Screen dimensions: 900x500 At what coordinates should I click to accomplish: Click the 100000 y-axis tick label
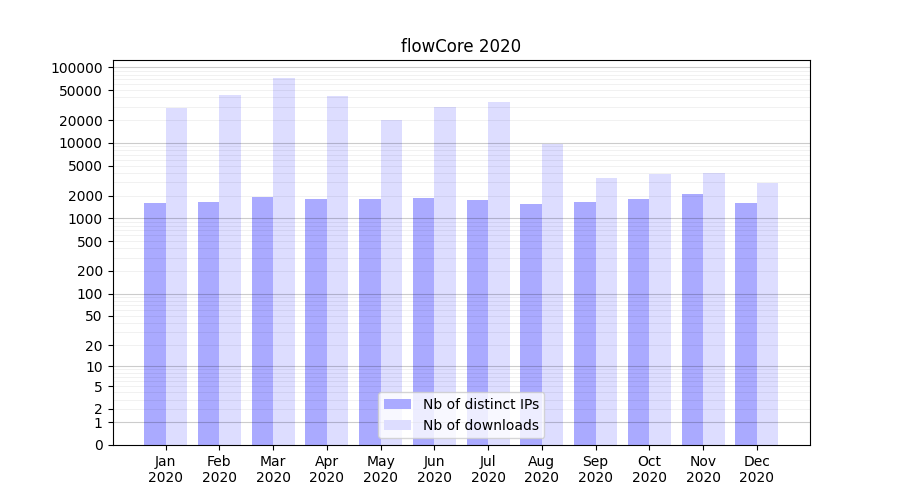click(77, 68)
